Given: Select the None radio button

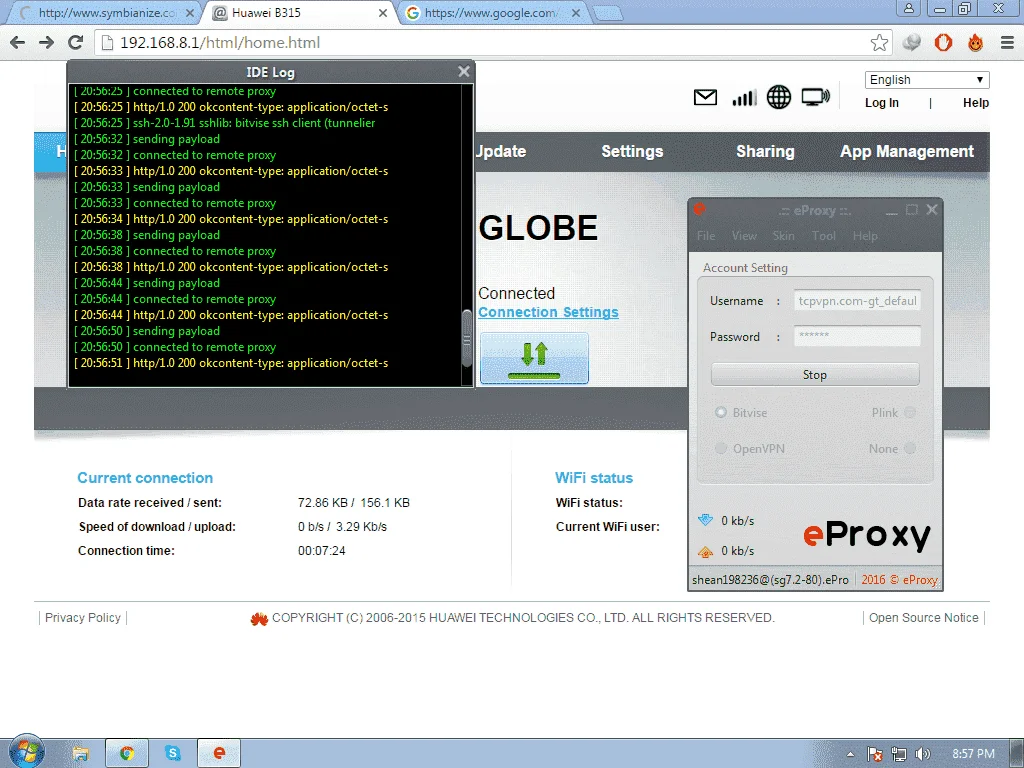Looking at the screenshot, I should 910,448.
